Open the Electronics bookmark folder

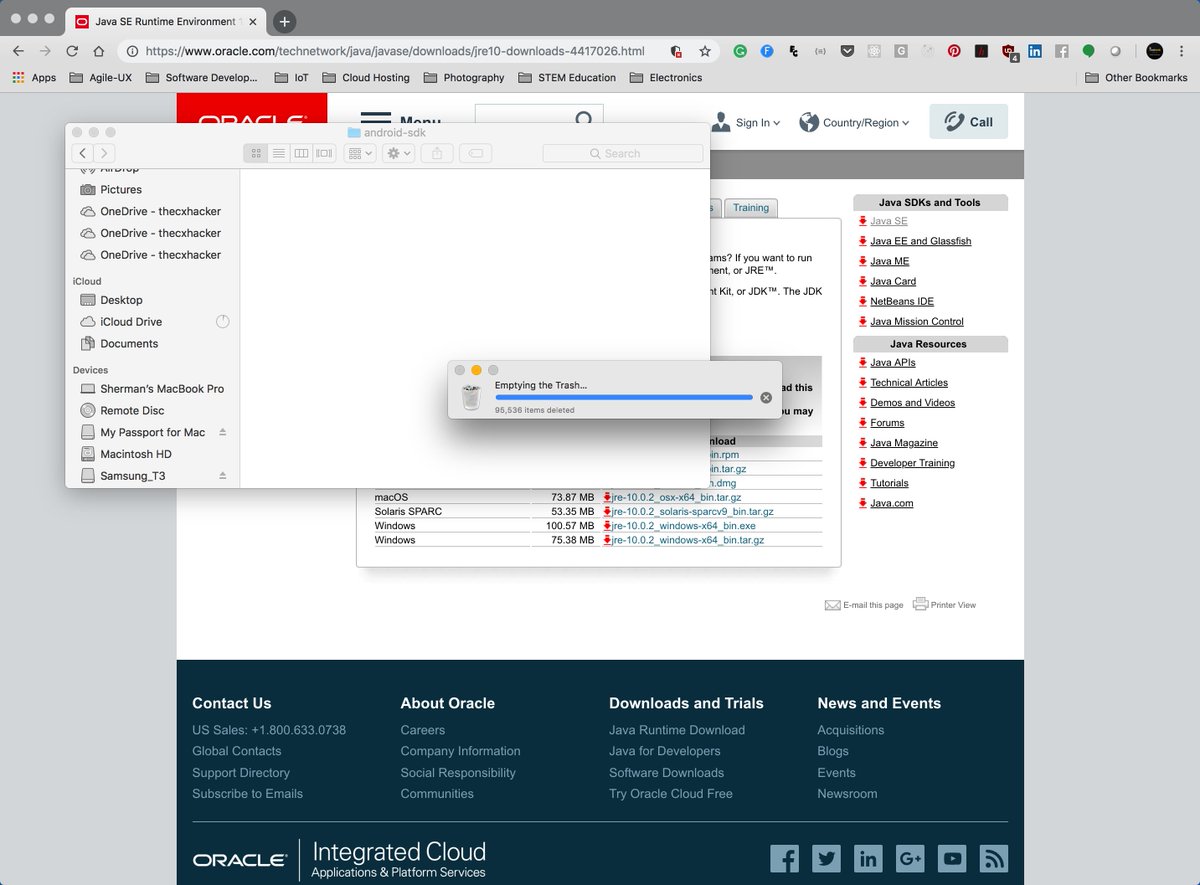665,77
